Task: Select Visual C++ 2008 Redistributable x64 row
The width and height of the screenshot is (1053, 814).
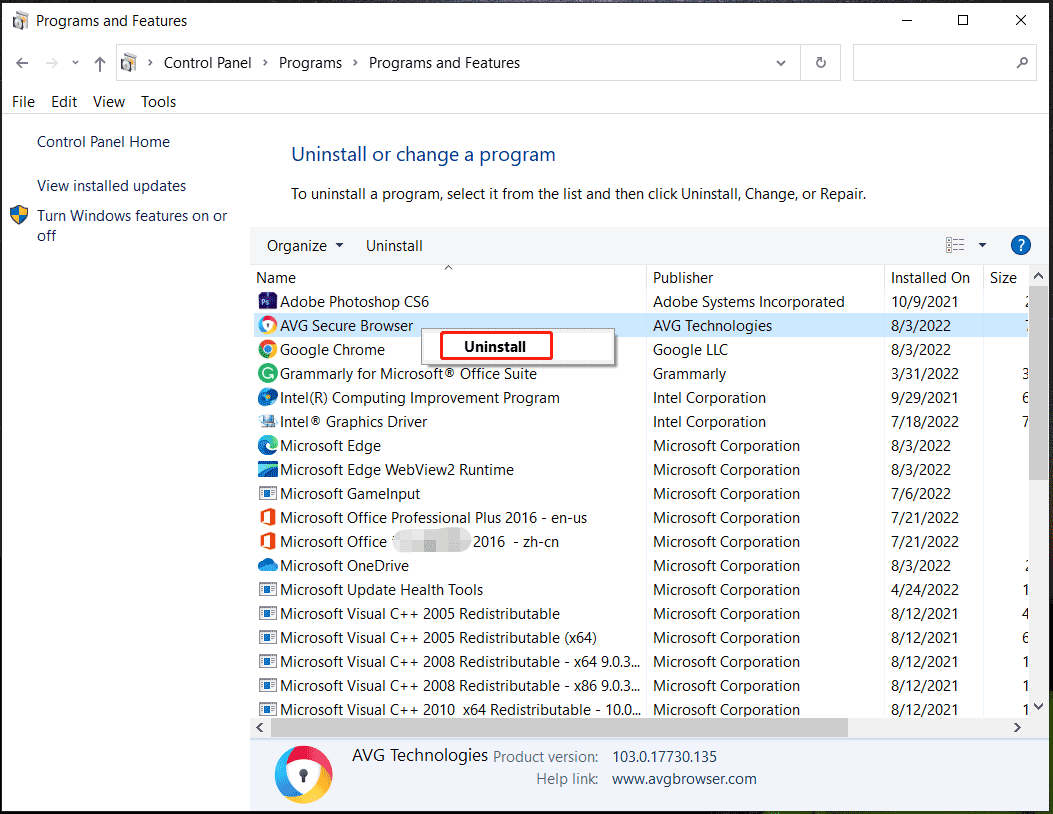Action: point(641,662)
